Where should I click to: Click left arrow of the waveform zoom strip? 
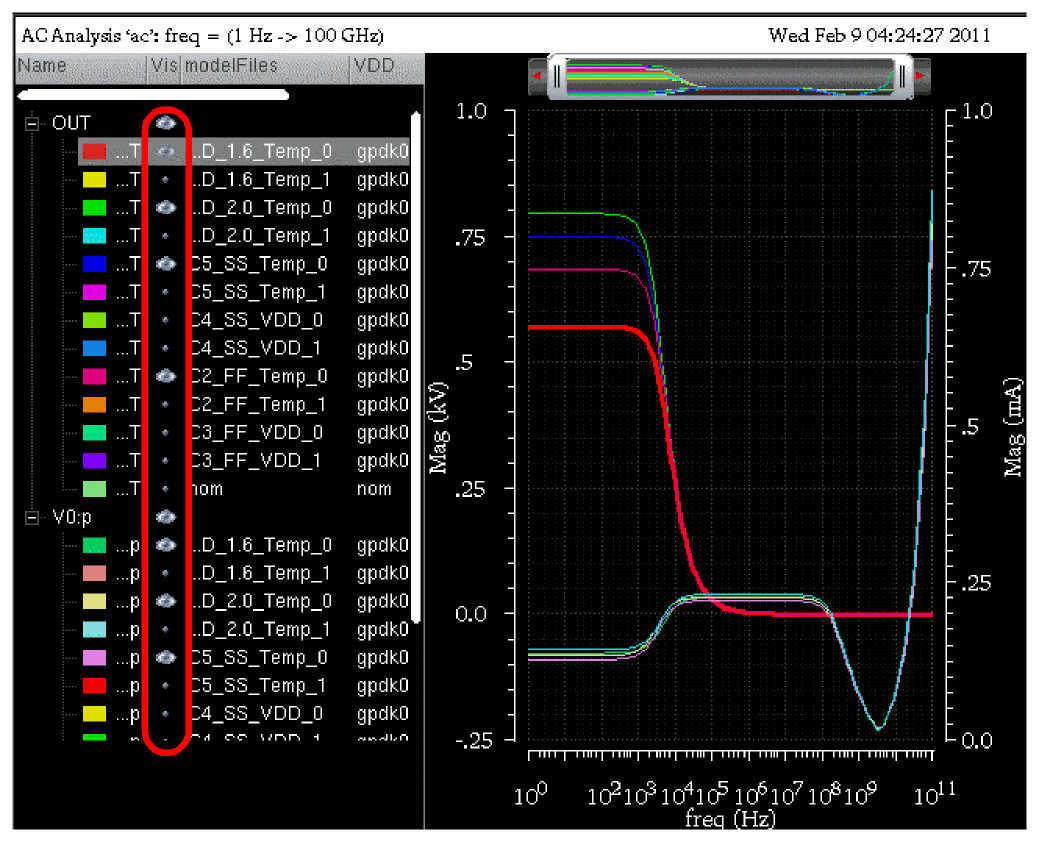(537, 76)
